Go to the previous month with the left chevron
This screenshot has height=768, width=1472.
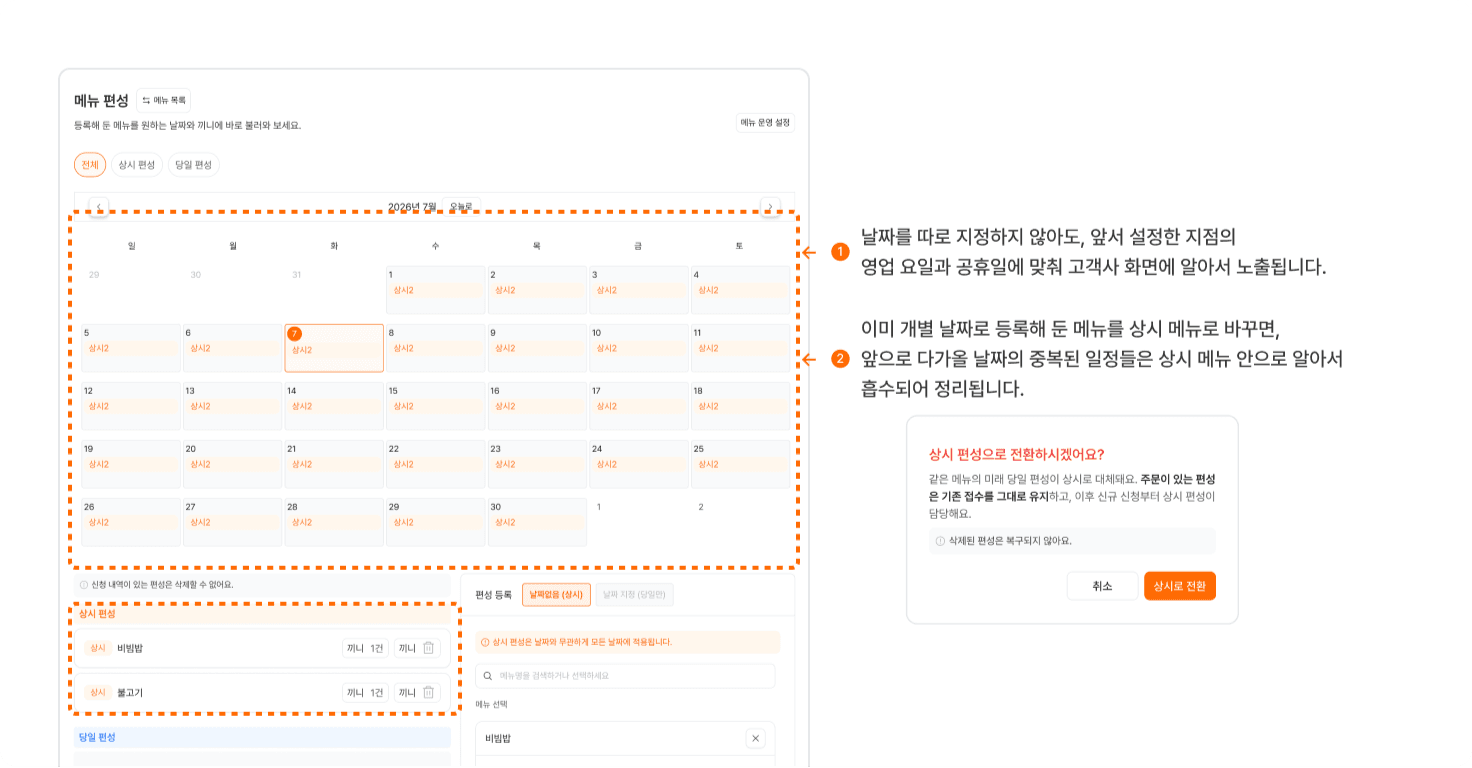98,207
